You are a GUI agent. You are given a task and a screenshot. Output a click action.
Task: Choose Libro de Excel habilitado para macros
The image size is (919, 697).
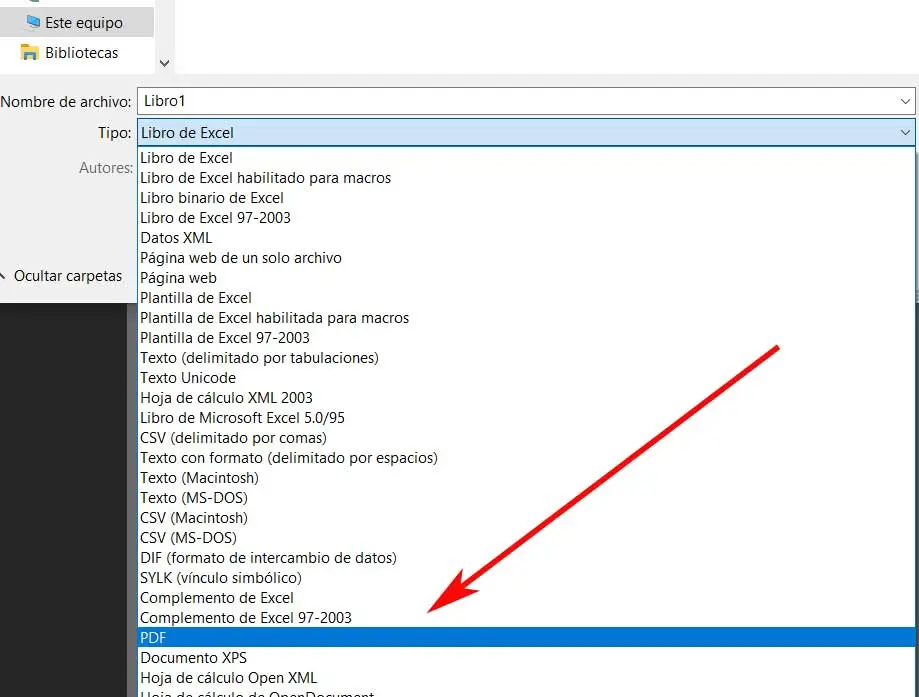click(526, 178)
